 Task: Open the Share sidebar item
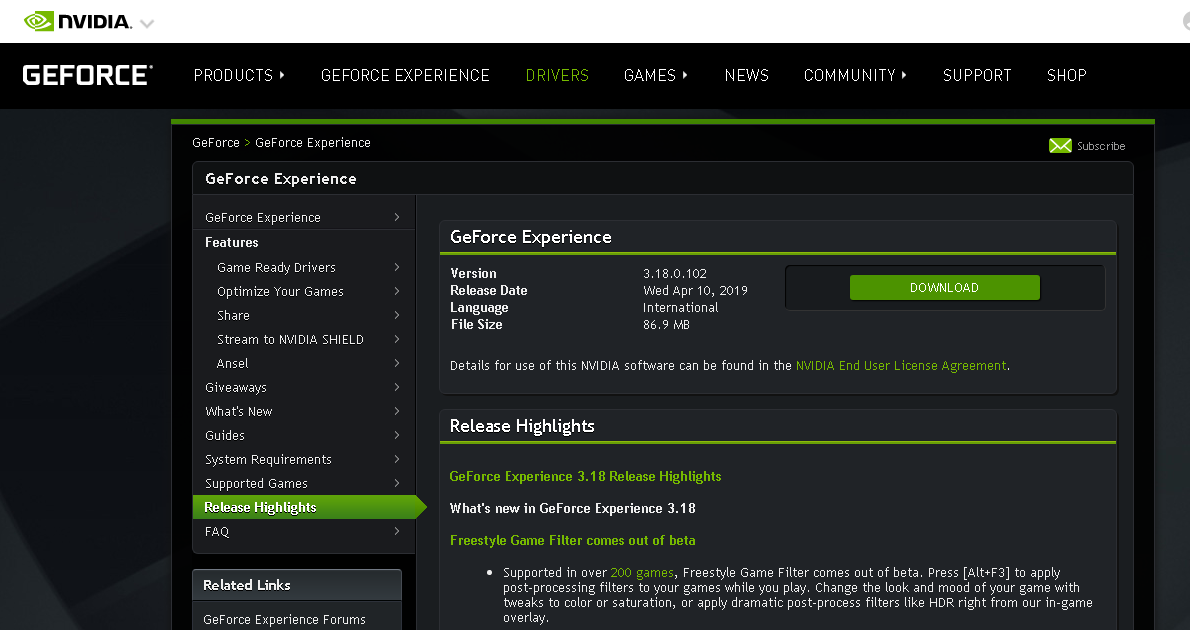coord(304,315)
